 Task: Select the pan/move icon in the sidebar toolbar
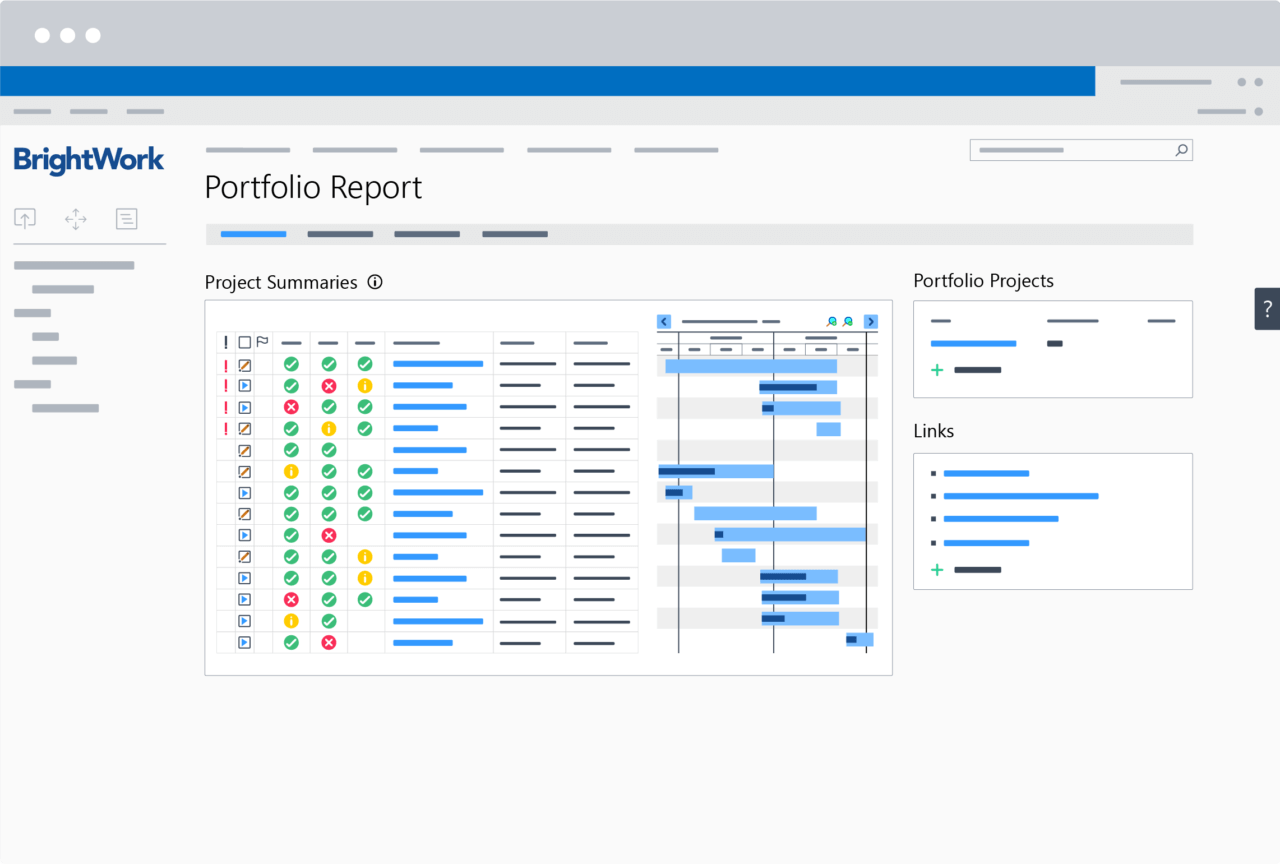75,218
